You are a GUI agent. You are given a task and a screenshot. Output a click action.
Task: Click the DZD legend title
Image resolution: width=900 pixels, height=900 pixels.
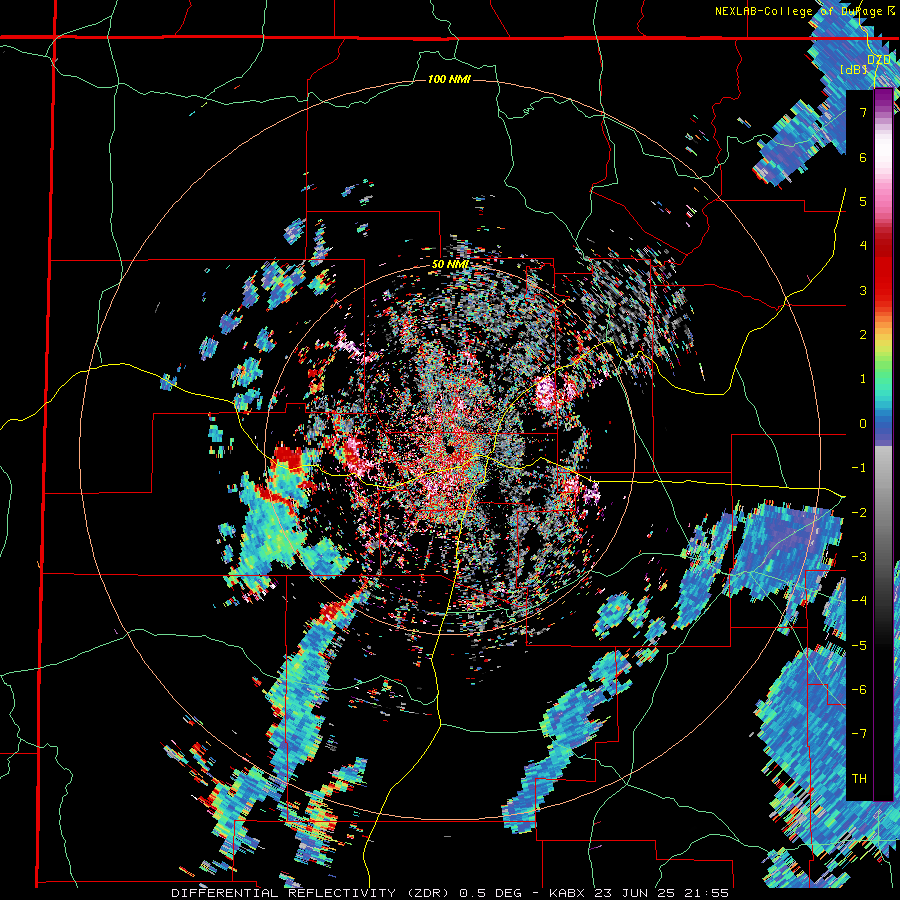click(x=879, y=60)
